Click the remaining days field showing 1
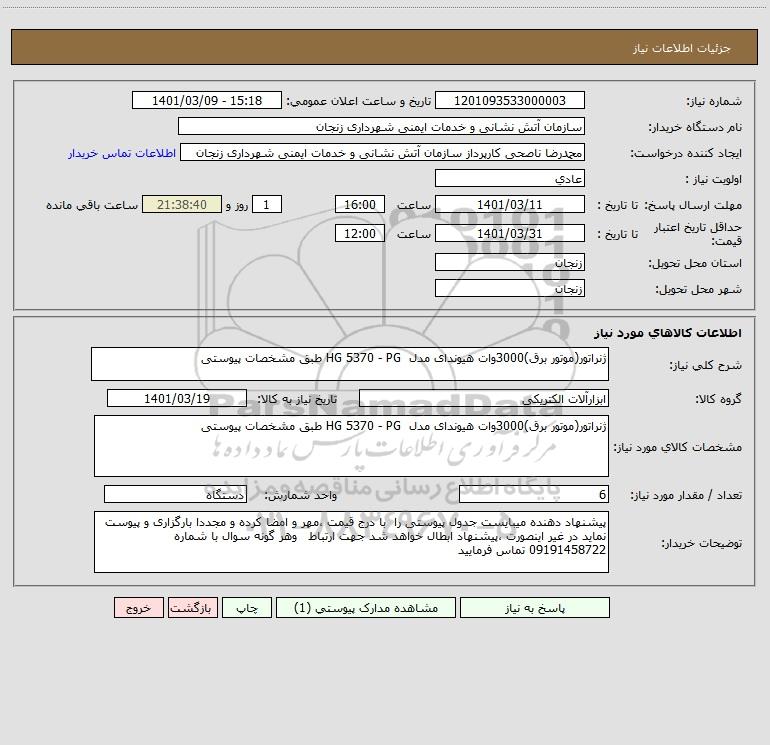This screenshot has height=745, width=770. click(x=267, y=204)
